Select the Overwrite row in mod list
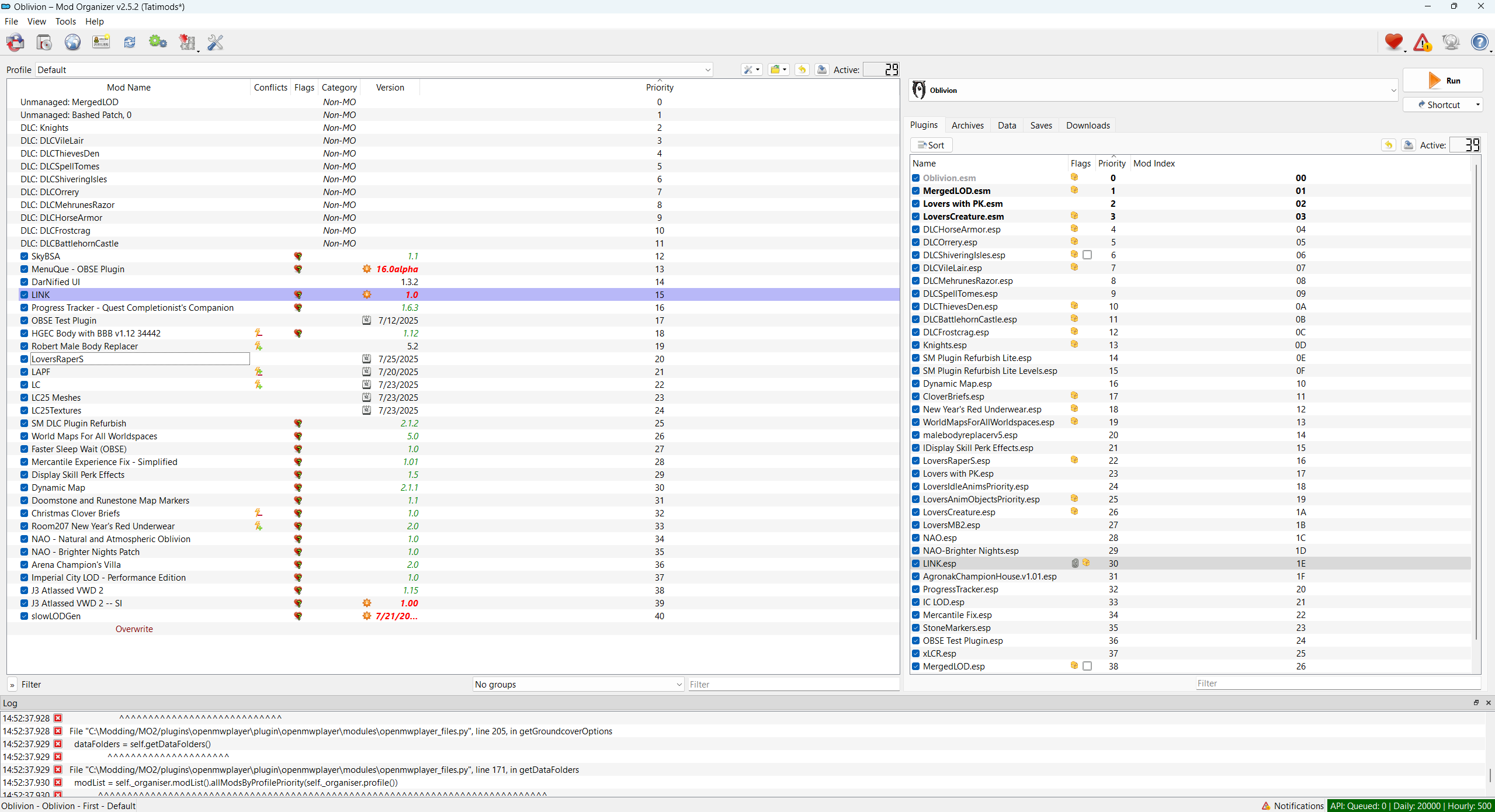The width and height of the screenshot is (1495, 812). pyautogui.click(x=453, y=629)
